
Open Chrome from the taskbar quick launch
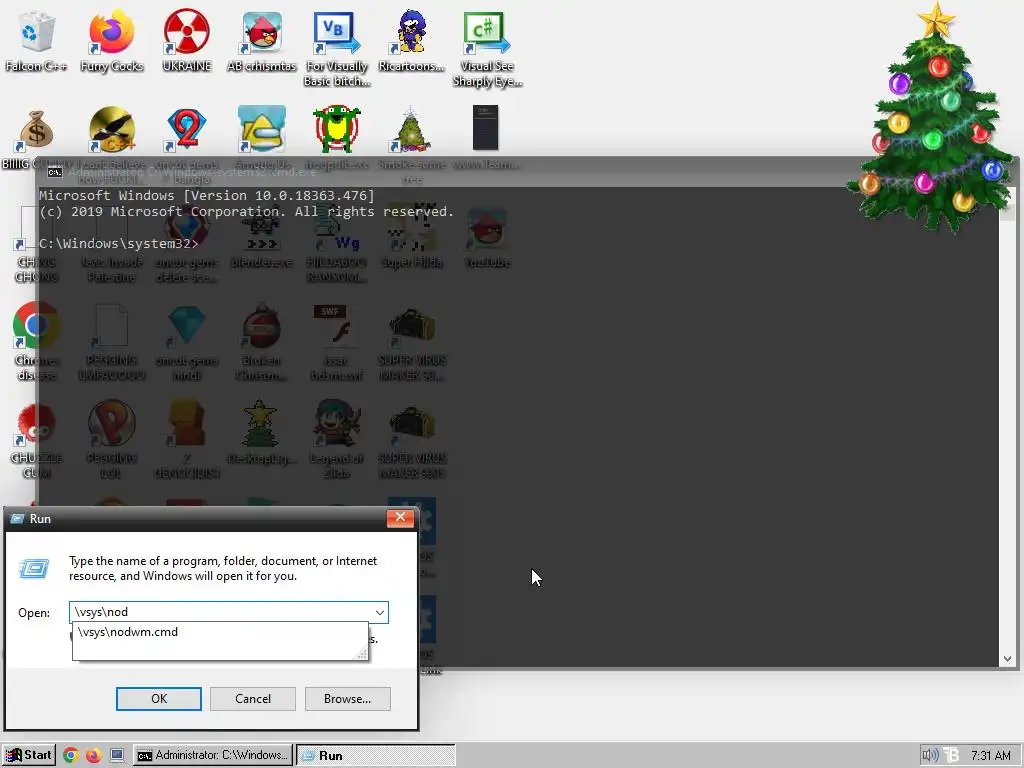point(71,756)
